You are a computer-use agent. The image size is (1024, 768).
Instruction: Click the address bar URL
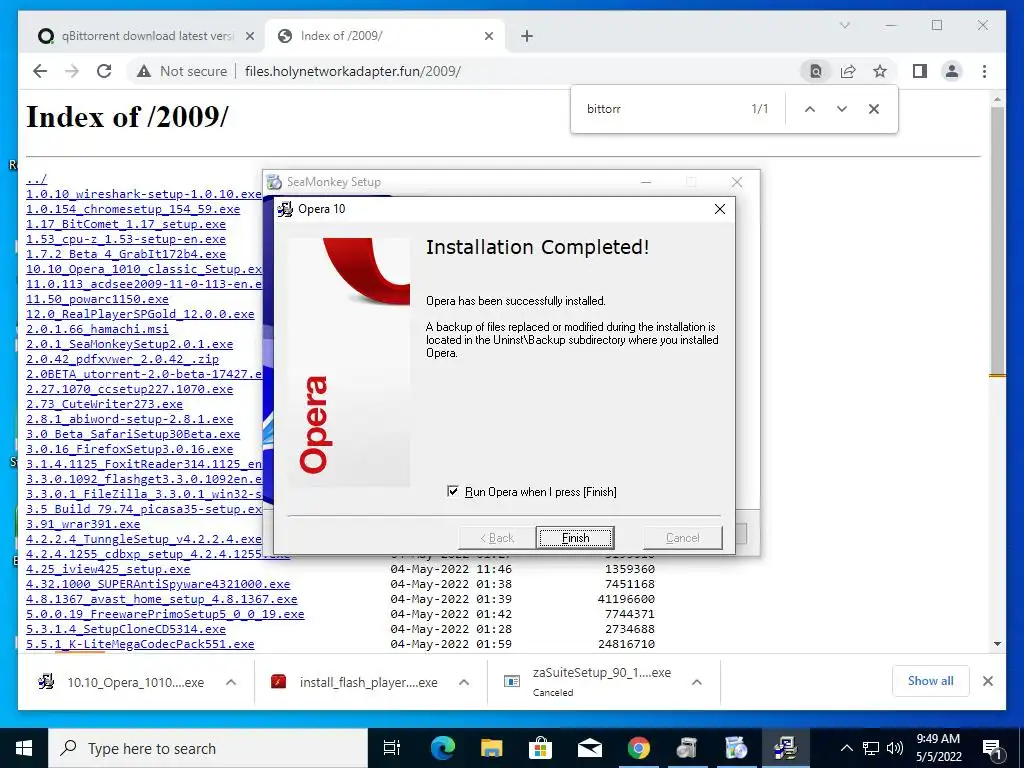point(353,71)
